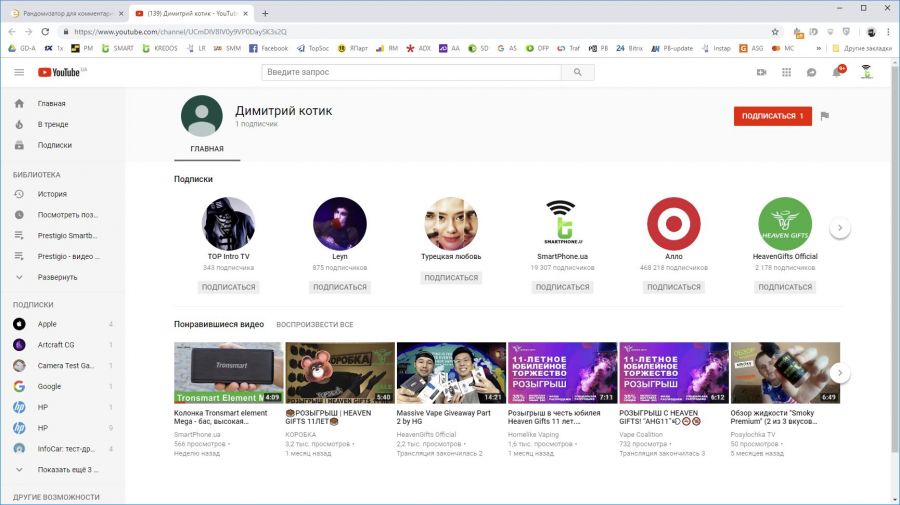Go to Trending (В тренде) in sidebar

[x=53, y=124]
